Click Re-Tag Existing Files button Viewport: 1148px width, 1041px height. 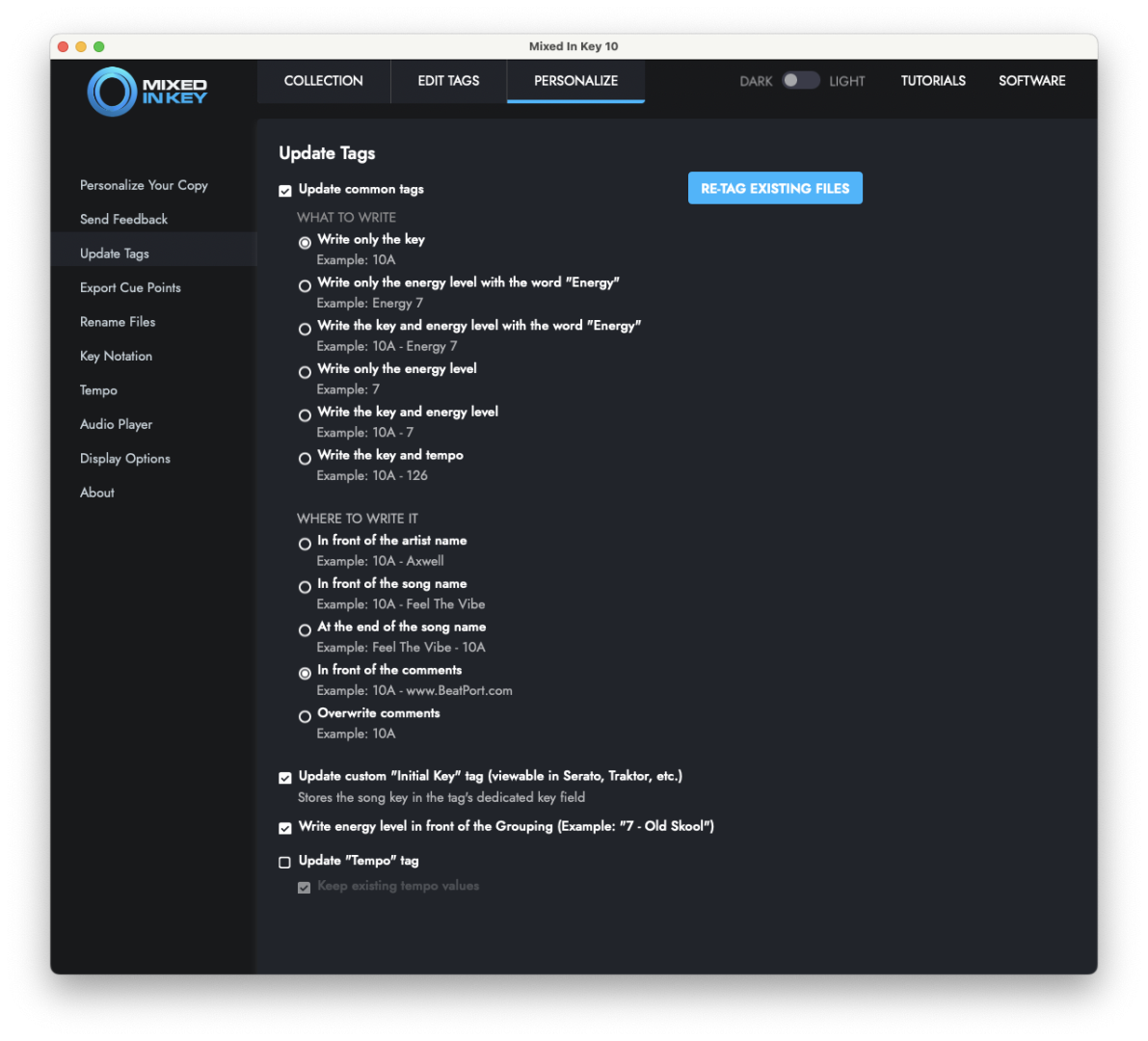coord(775,188)
